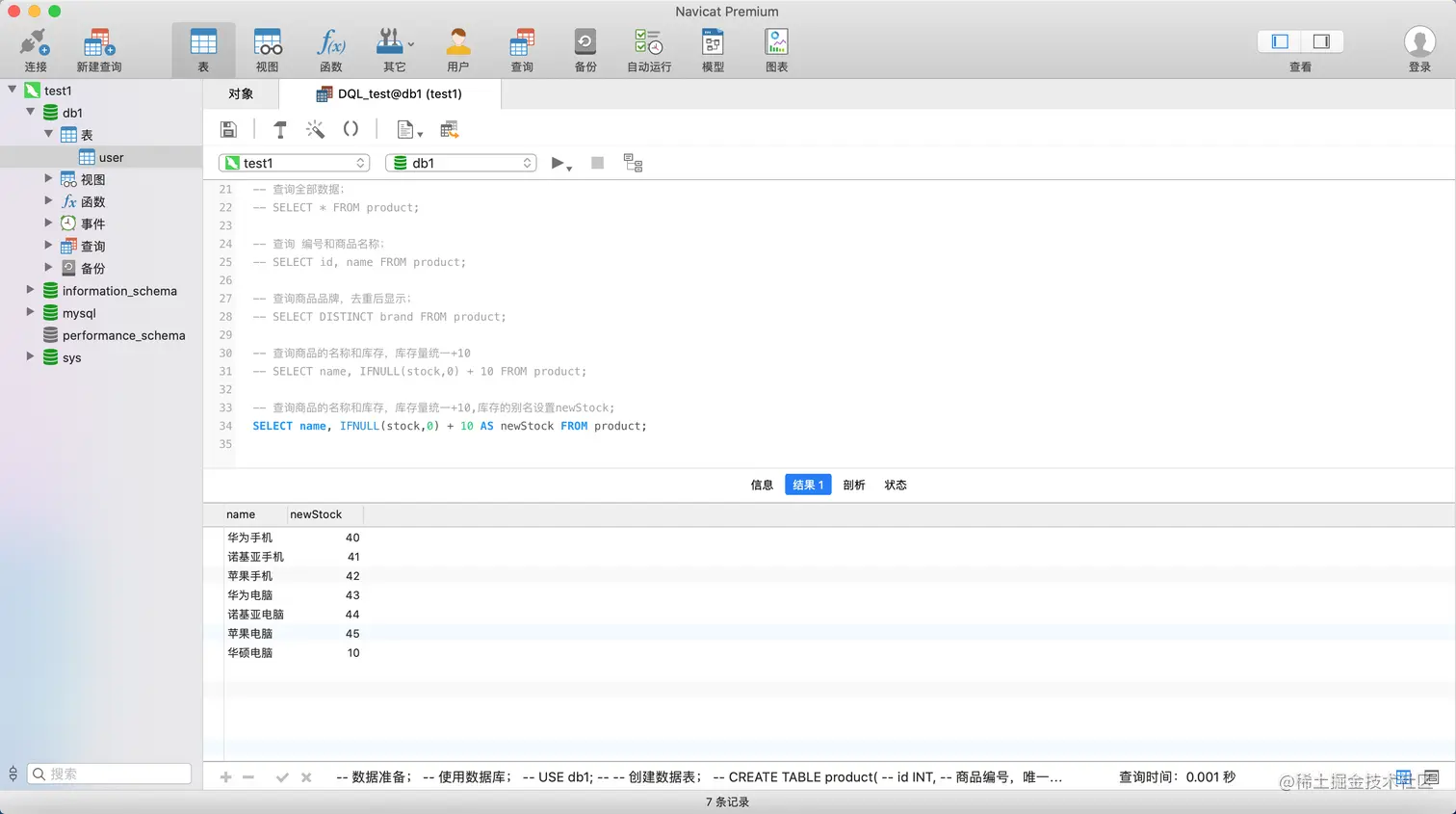Image resolution: width=1456 pixels, height=814 pixels.
Task: Expand the 函数 tree node in sidebar
Action: click(x=49, y=200)
